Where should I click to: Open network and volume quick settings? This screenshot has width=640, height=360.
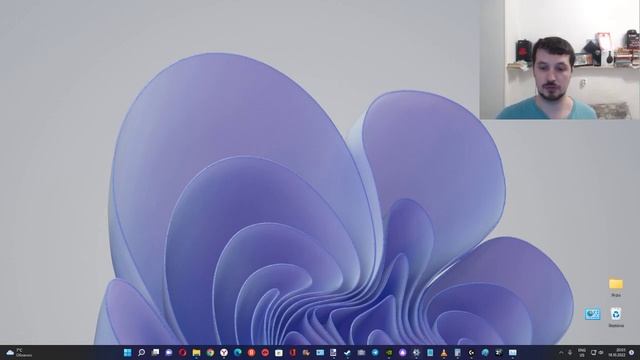[597, 353]
